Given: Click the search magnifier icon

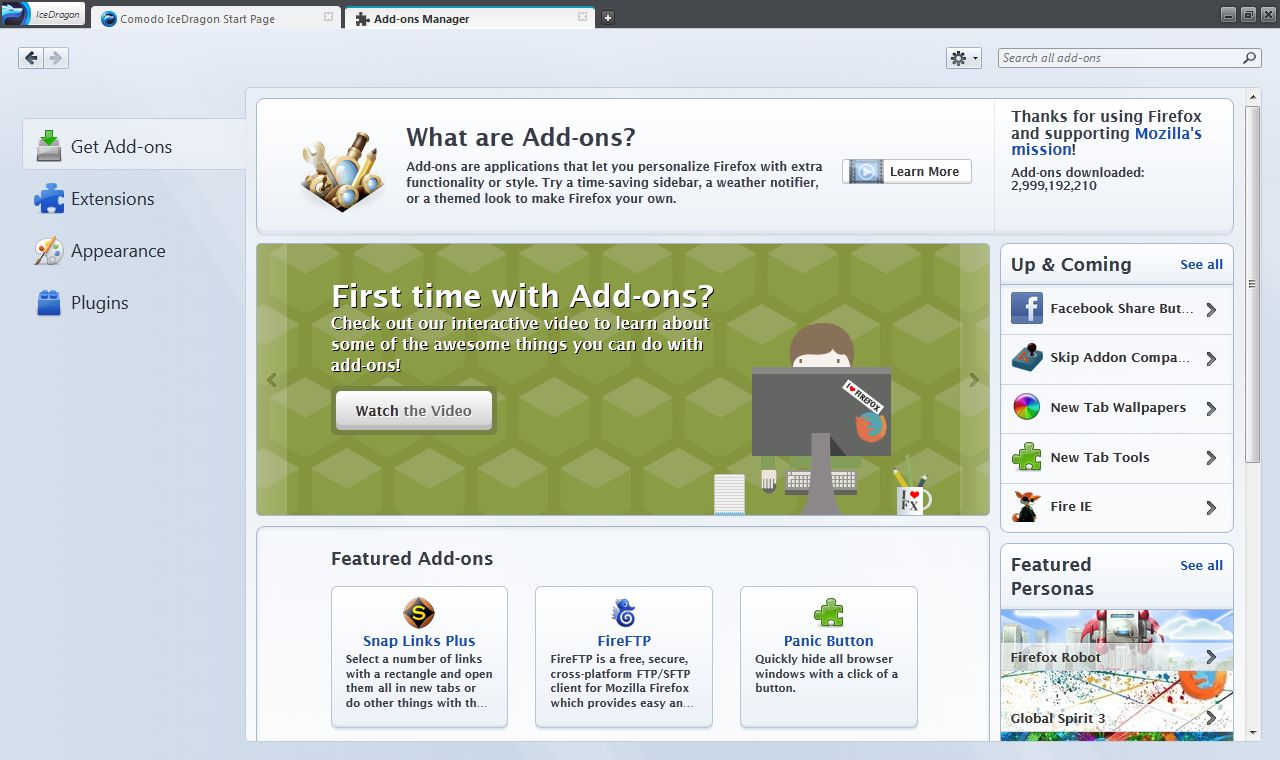Looking at the screenshot, I should [1250, 58].
